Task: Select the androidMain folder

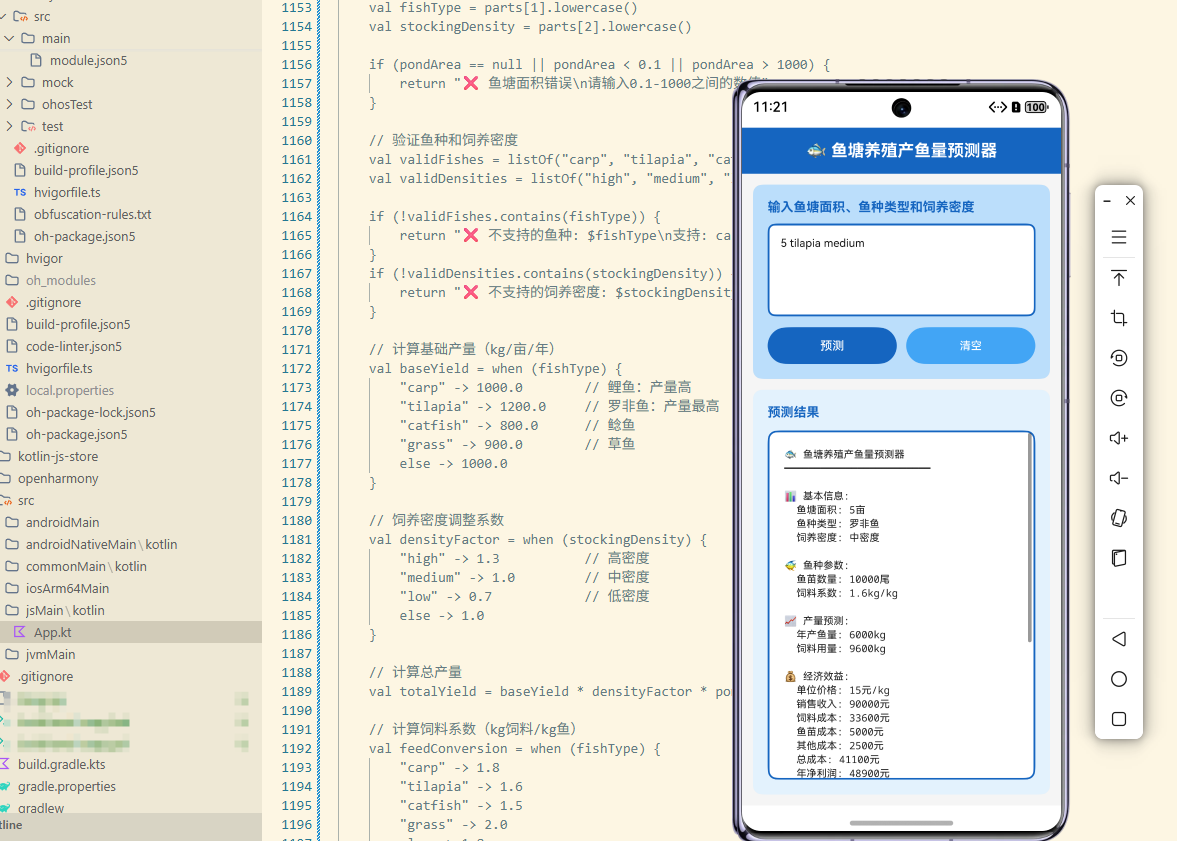Action: [62, 523]
